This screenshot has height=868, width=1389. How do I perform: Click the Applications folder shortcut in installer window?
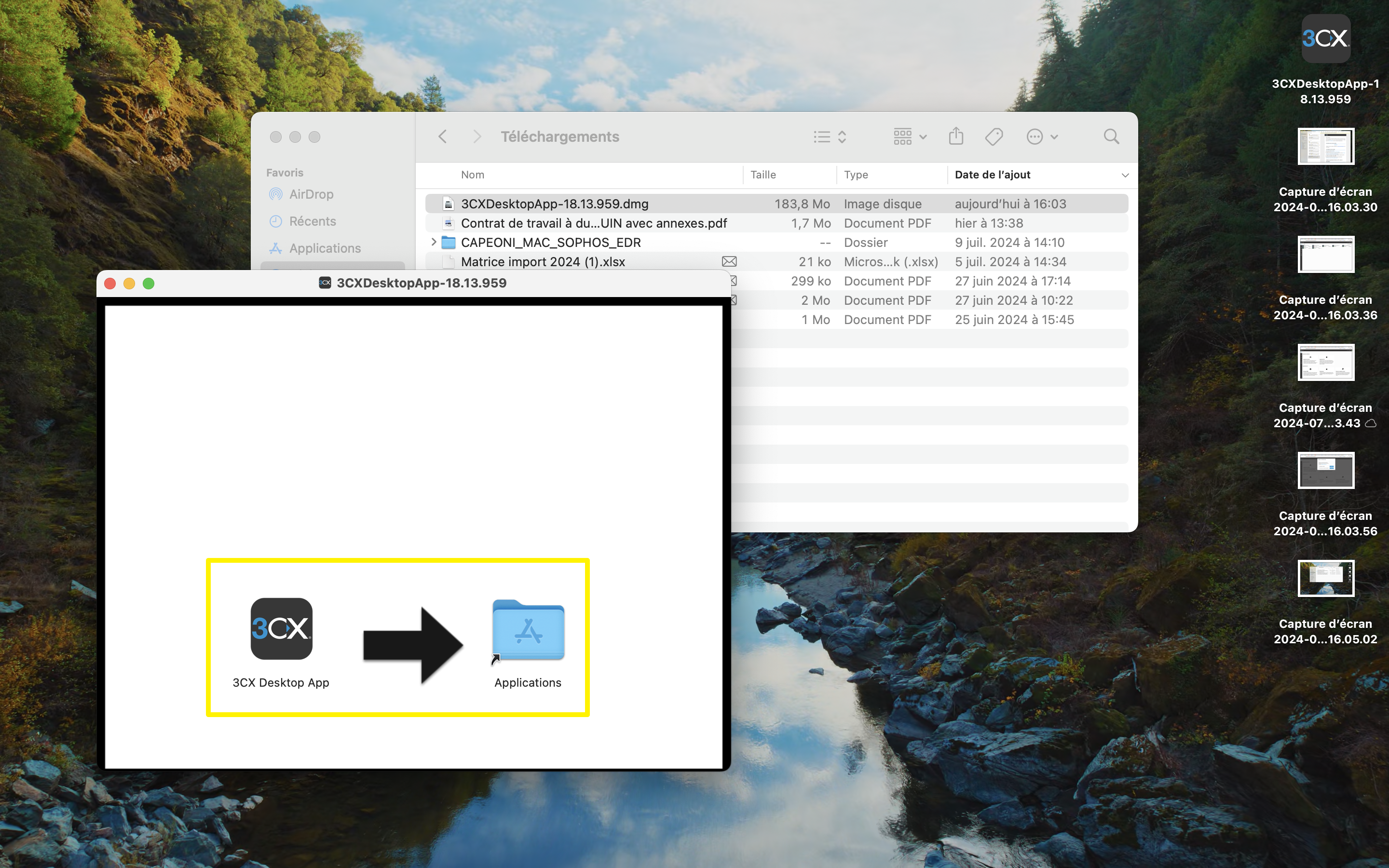[x=528, y=632]
